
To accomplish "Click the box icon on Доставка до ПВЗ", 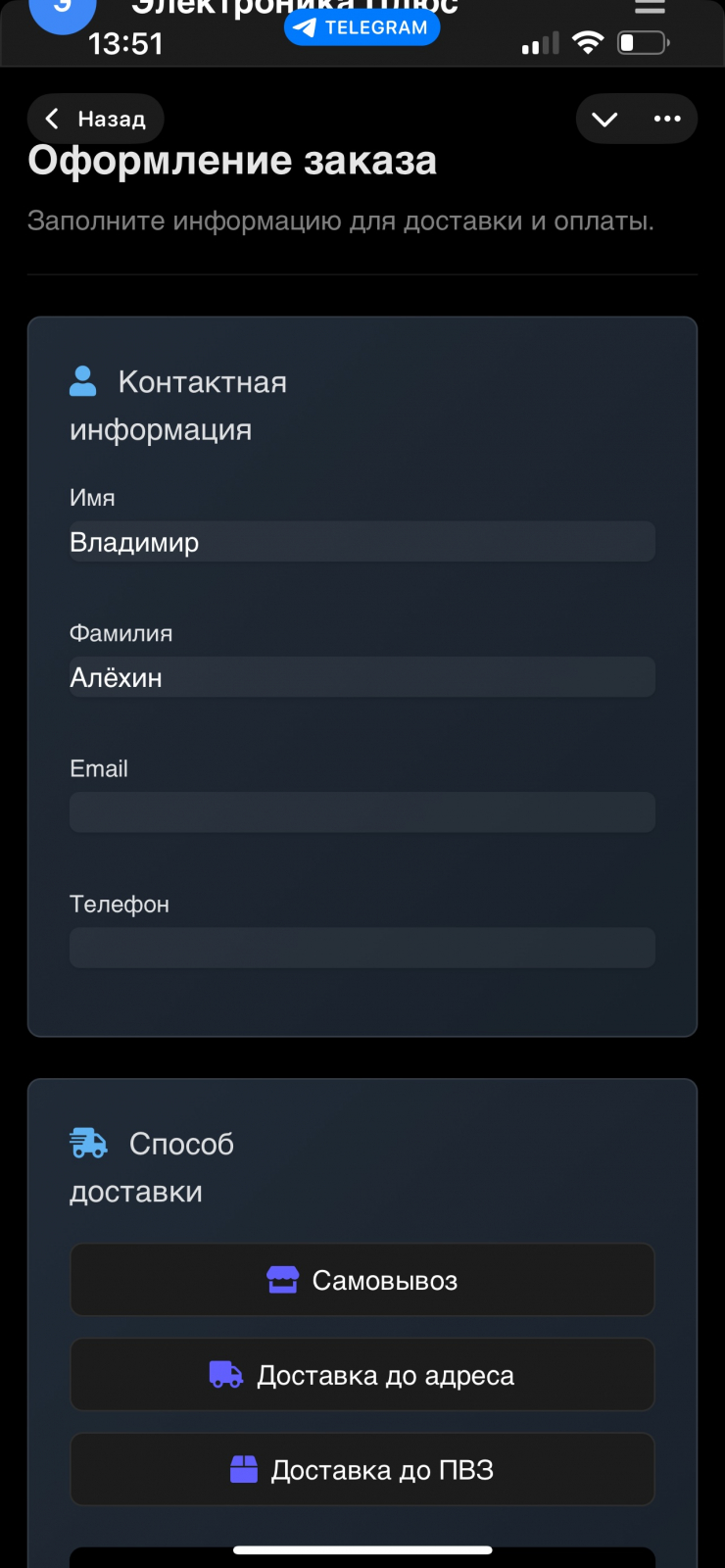I will [244, 1469].
